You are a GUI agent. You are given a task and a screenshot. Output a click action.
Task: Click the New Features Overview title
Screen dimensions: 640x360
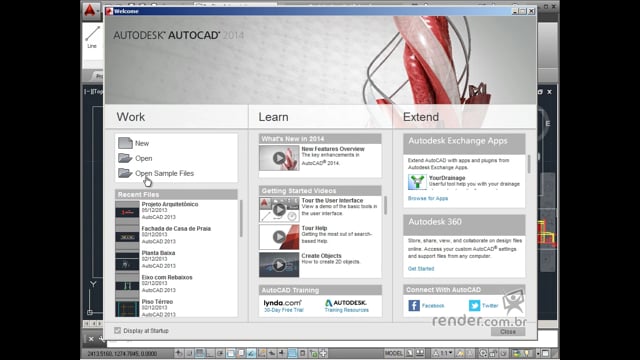(x=333, y=149)
